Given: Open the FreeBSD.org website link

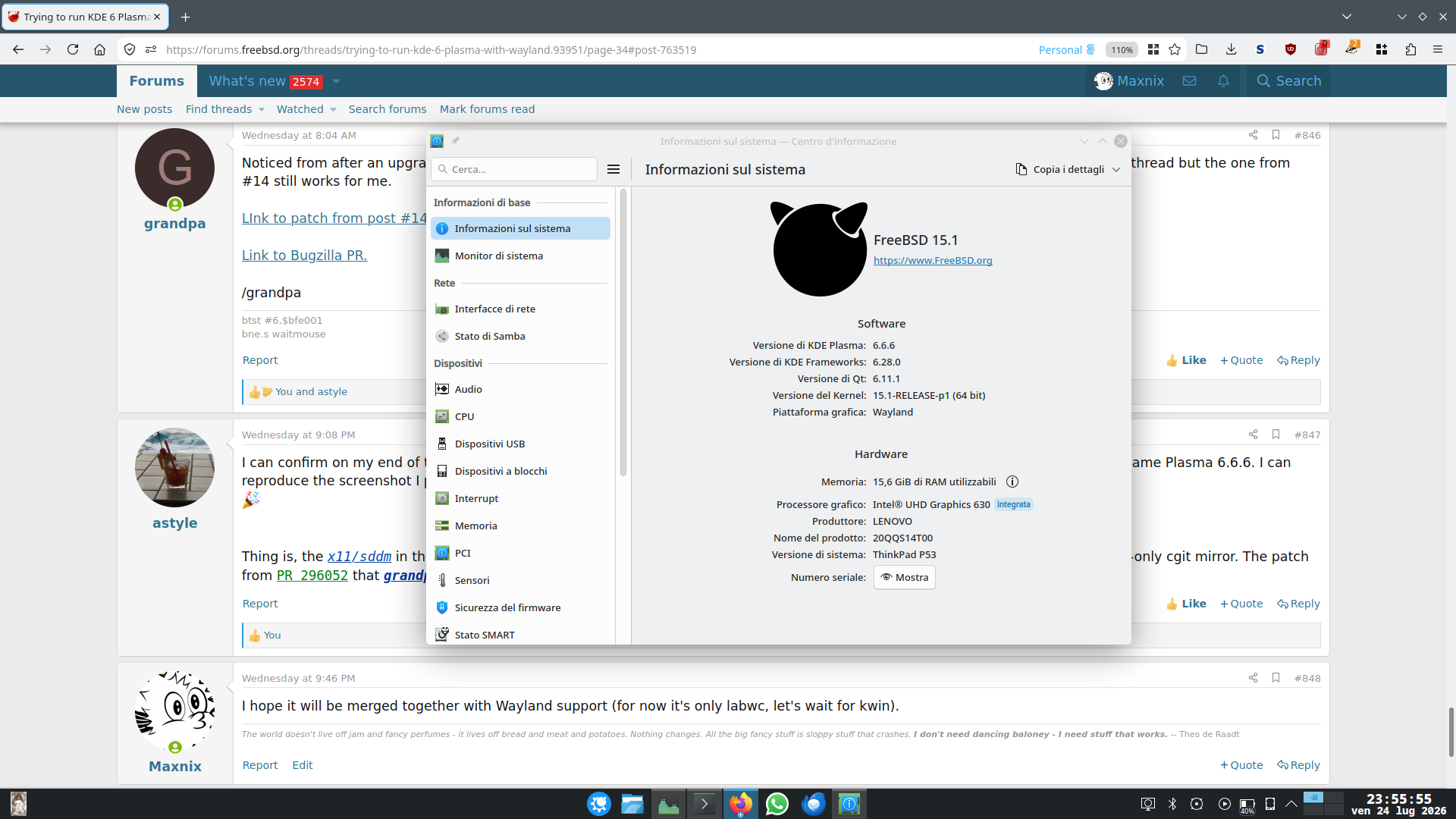Looking at the screenshot, I should (x=933, y=260).
